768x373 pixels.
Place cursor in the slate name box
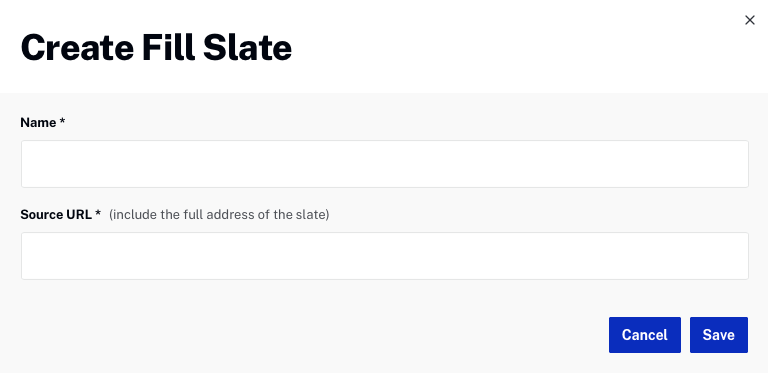(x=384, y=164)
